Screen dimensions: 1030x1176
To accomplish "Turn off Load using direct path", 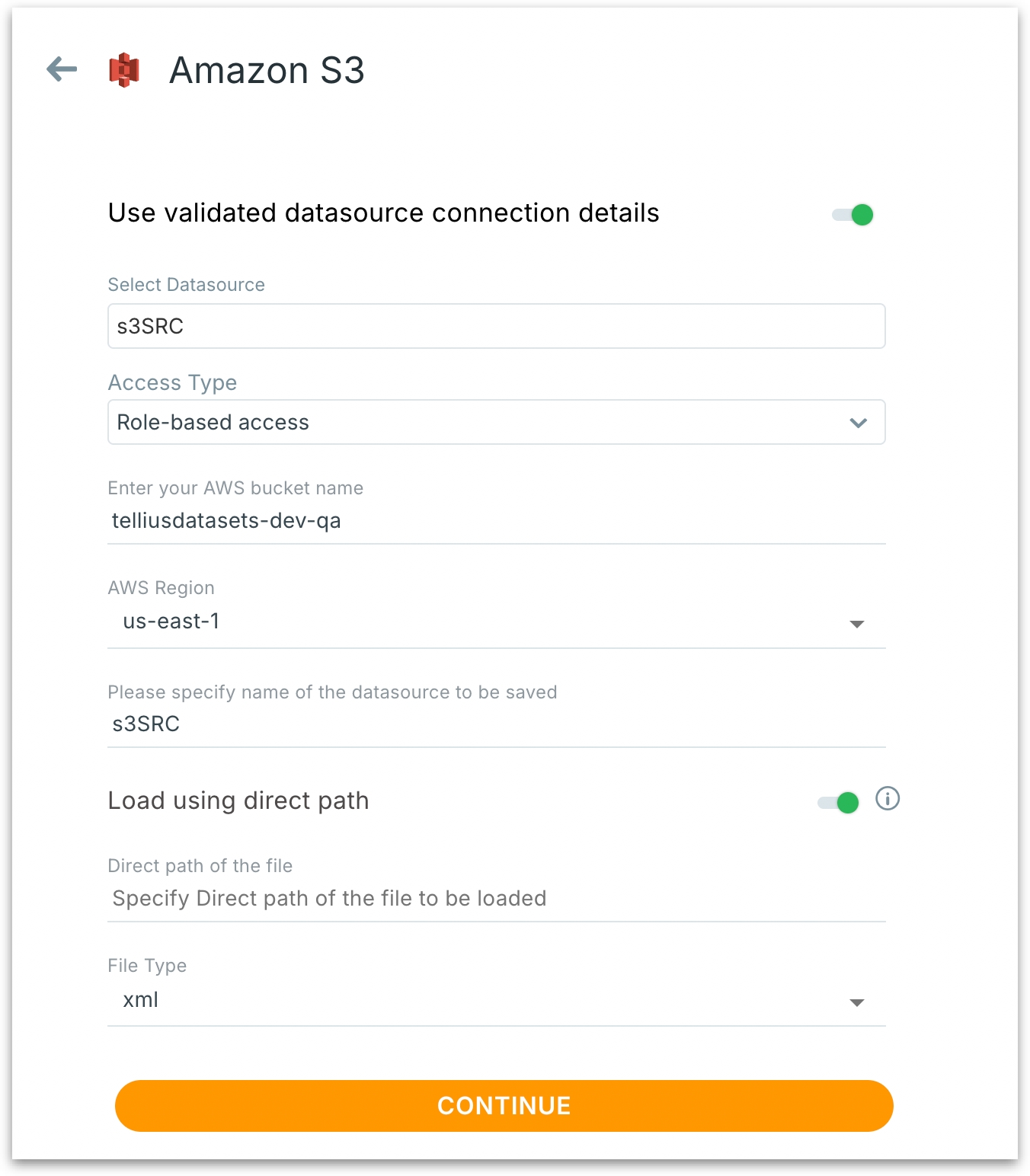I will click(x=839, y=802).
